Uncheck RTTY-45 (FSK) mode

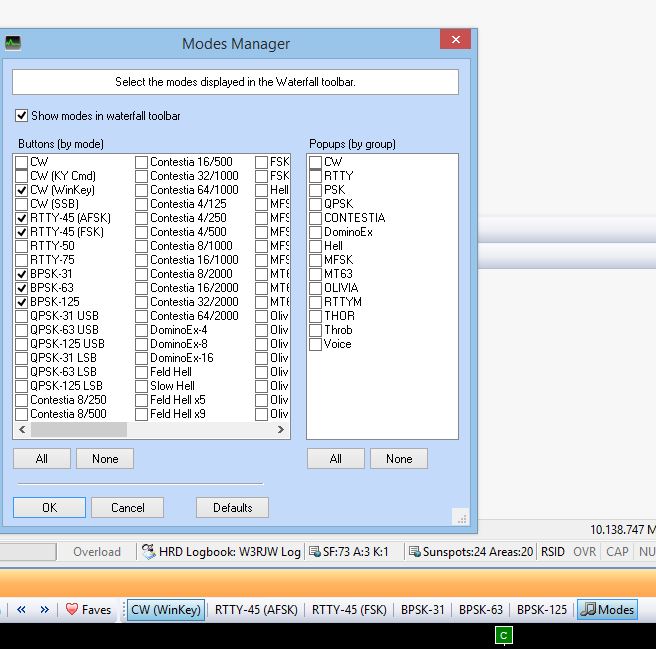21,232
